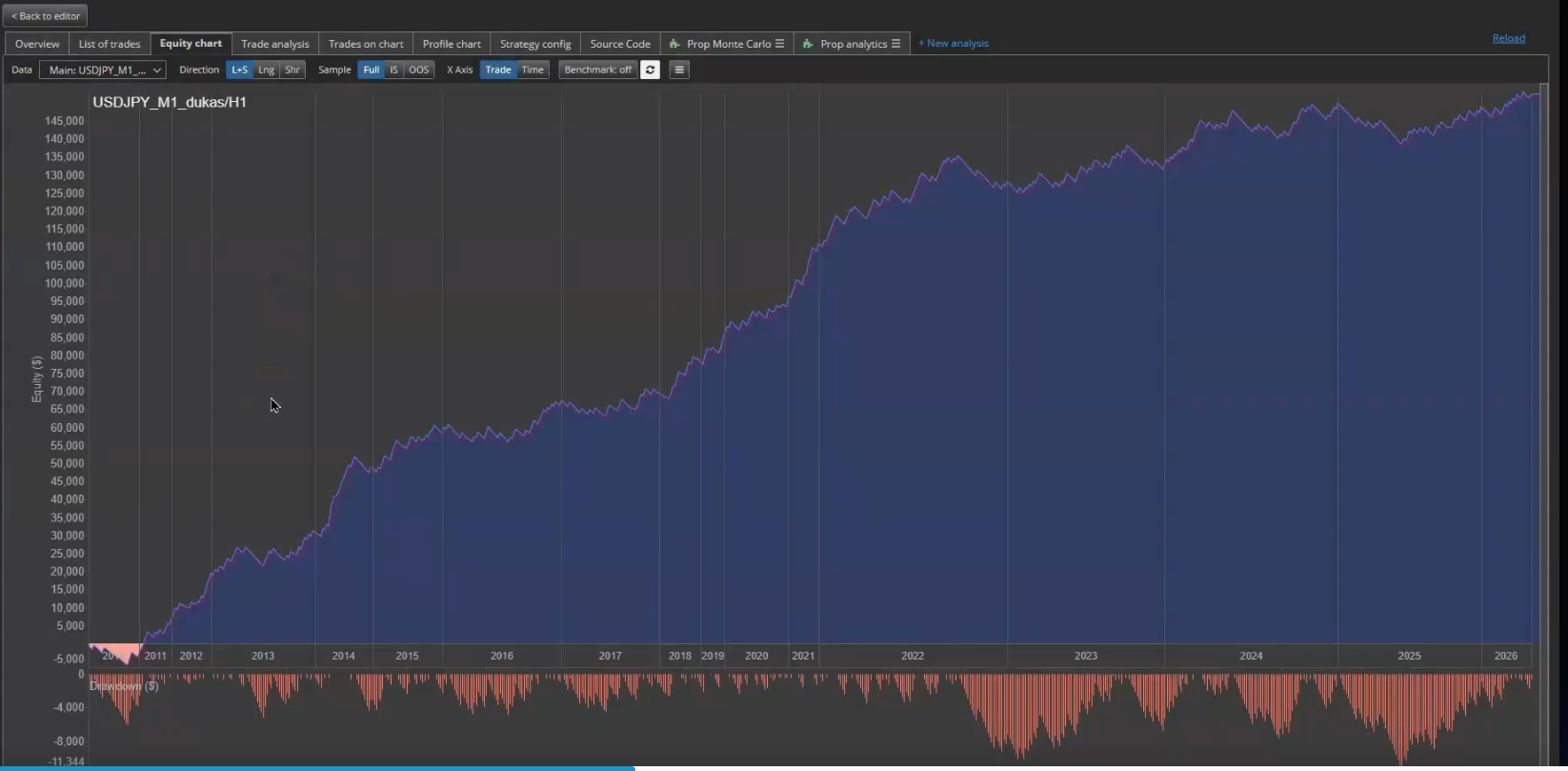Viewport: 1568px width, 771px height.
Task: Open the Source Code tab
Action: point(620,44)
